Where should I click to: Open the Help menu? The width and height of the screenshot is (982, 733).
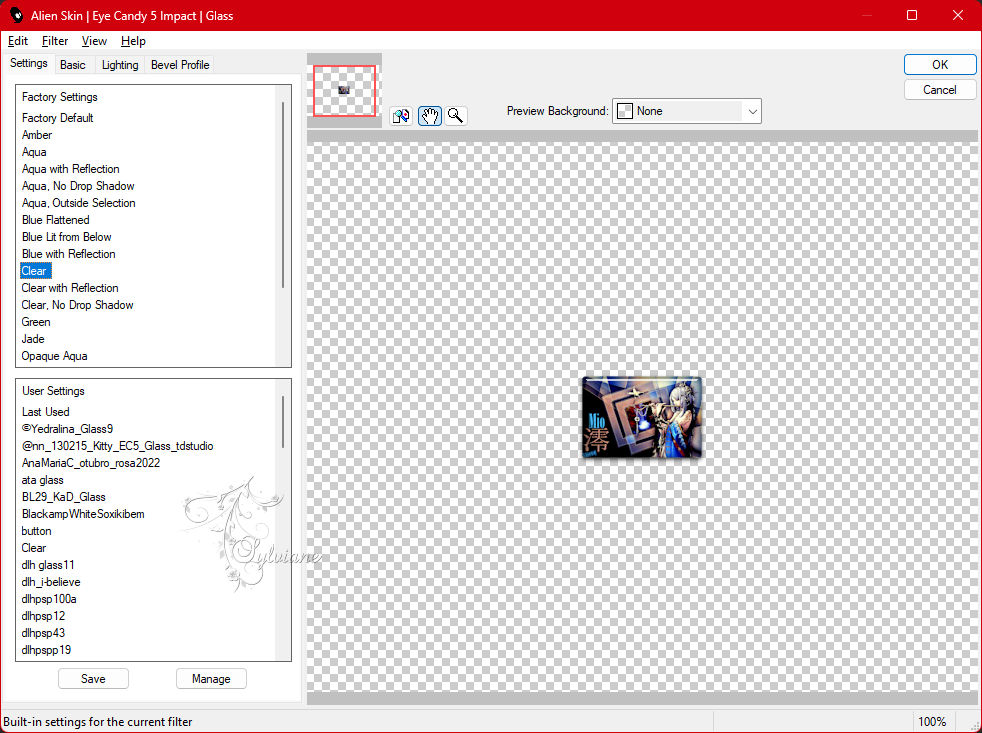pyautogui.click(x=133, y=41)
